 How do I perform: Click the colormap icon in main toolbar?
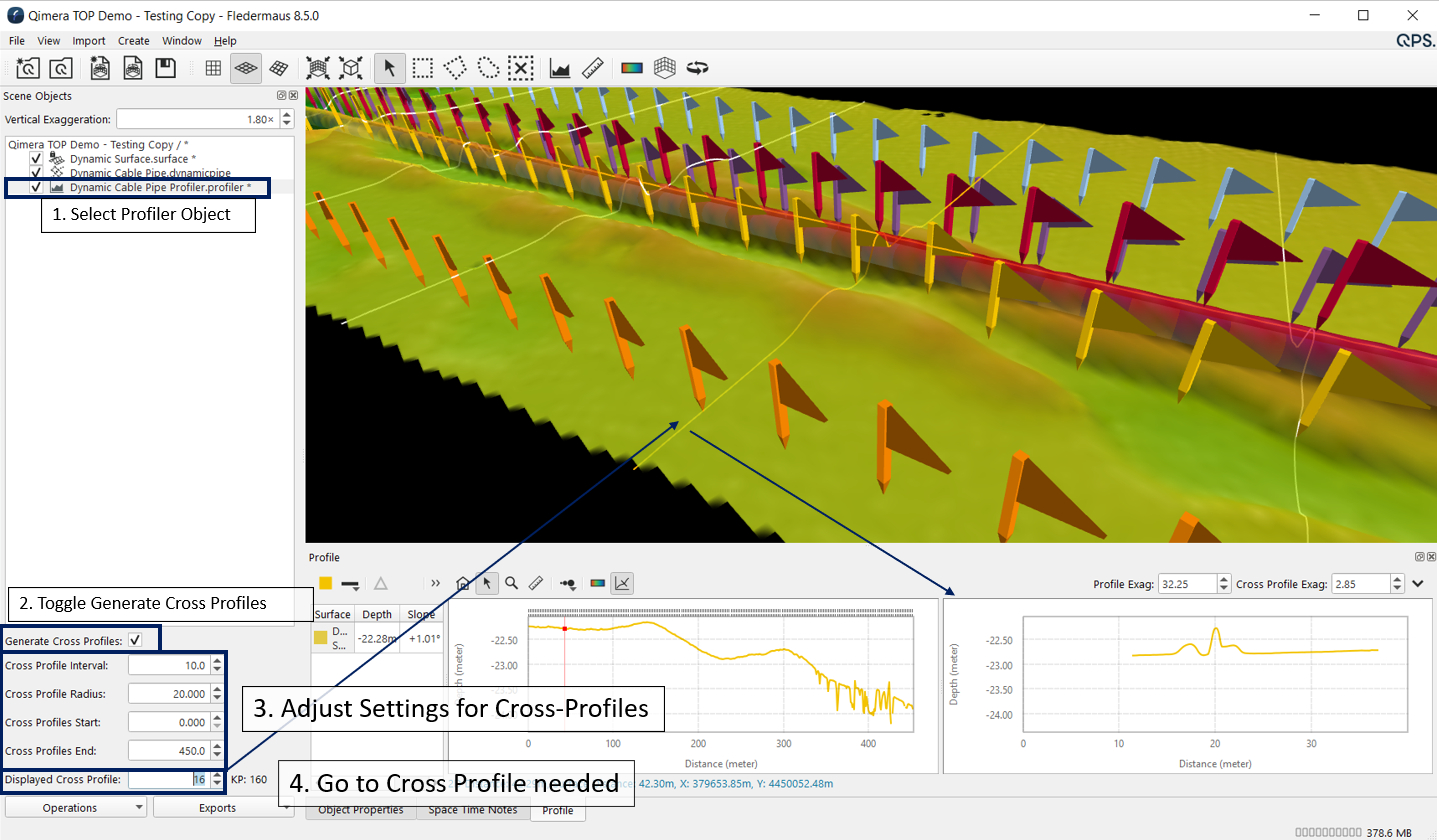coord(632,68)
